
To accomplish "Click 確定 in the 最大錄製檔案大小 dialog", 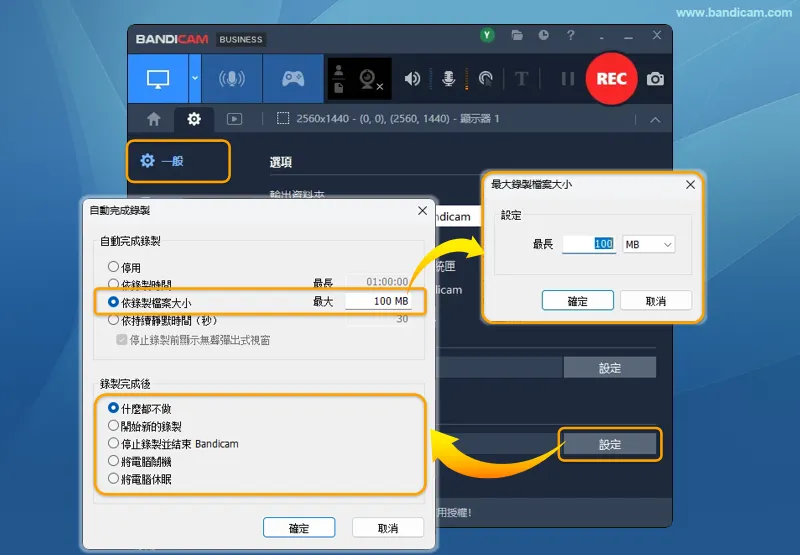I will pyautogui.click(x=578, y=301).
